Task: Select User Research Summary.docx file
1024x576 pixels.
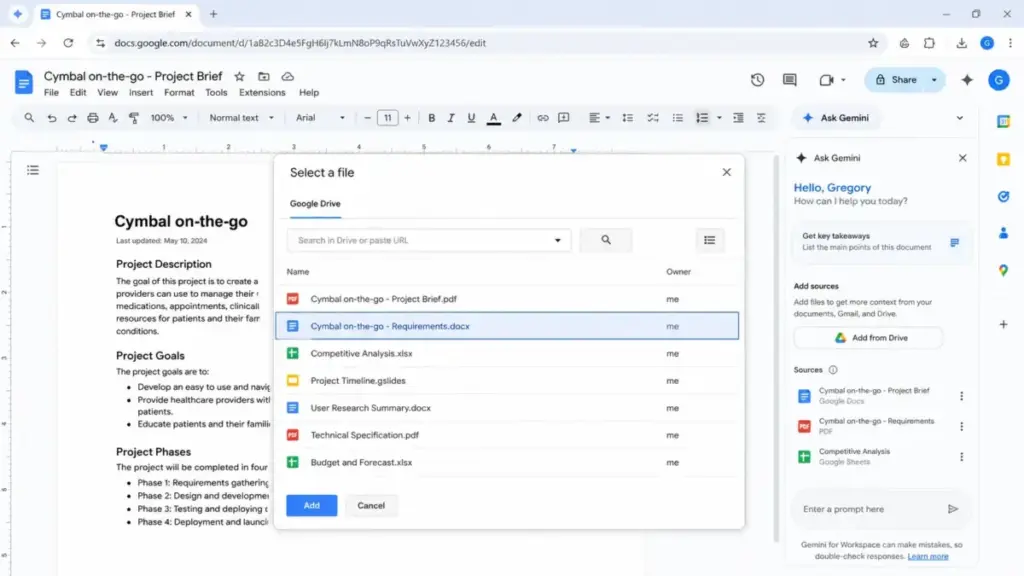Action: pyautogui.click(x=507, y=408)
